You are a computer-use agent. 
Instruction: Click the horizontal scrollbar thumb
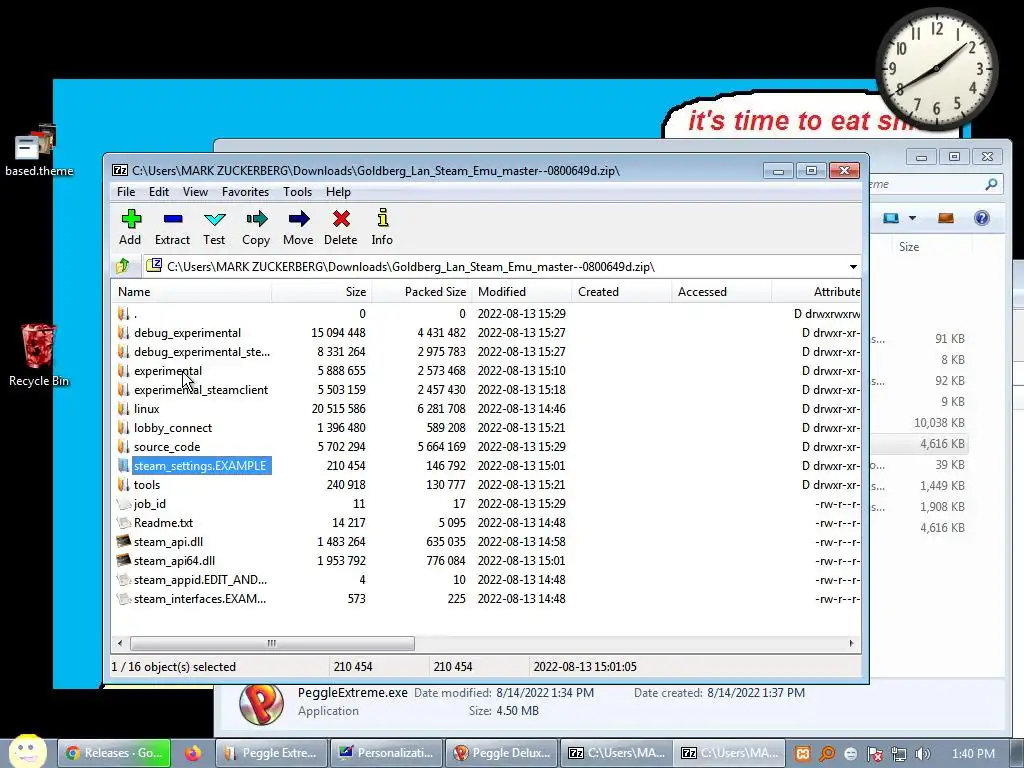click(272, 643)
